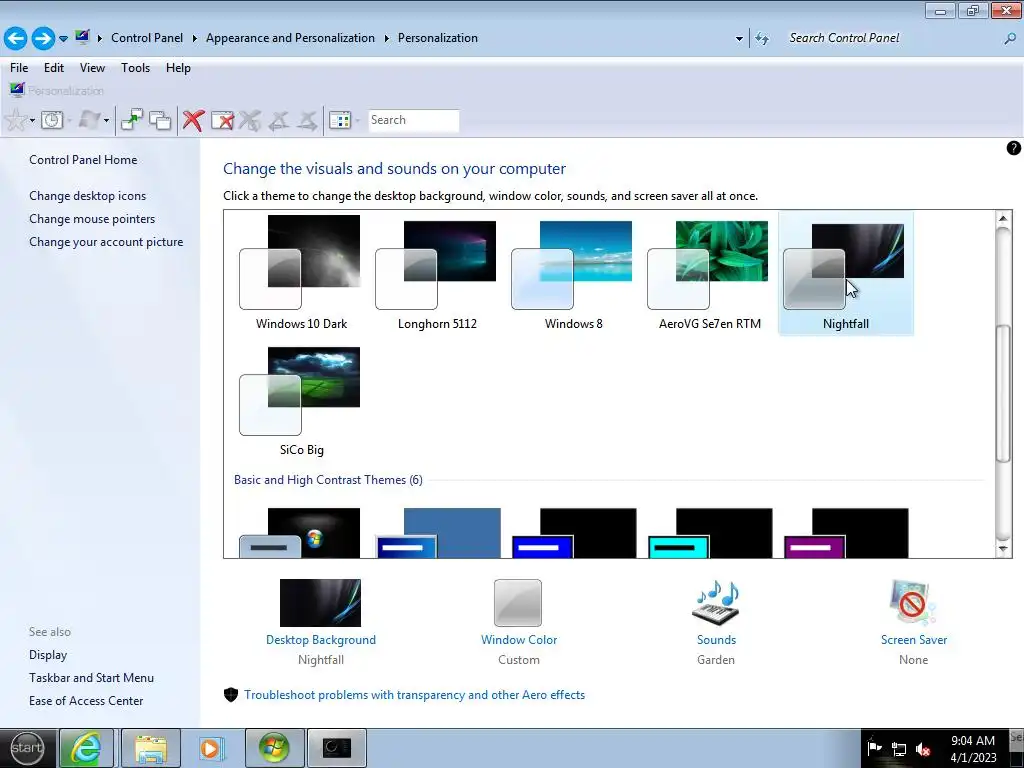Click the Start button
This screenshot has height=768, width=1024.
pos(27,748)
